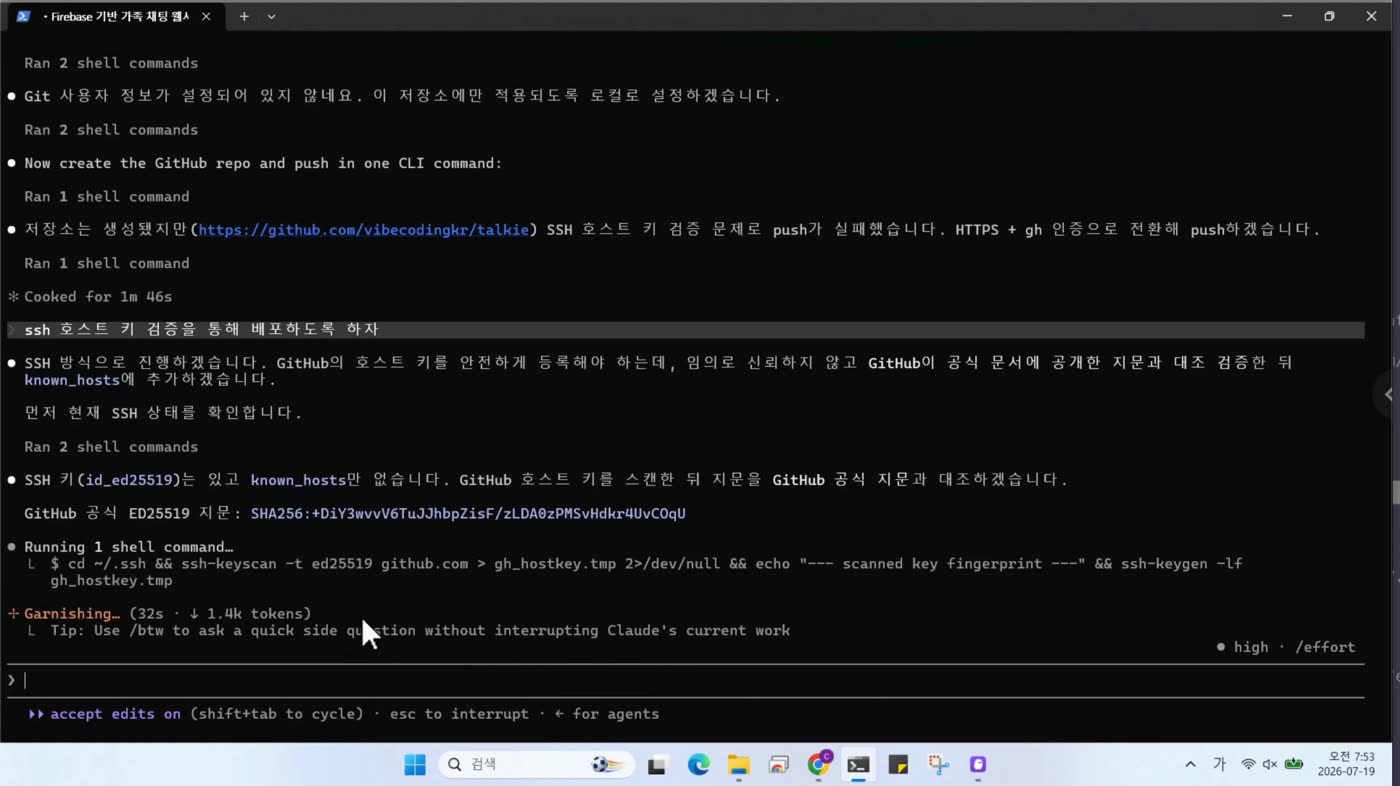Click the taskbar 검색 search box
The image size is (1400, 786).
click(x=536, y=764)
